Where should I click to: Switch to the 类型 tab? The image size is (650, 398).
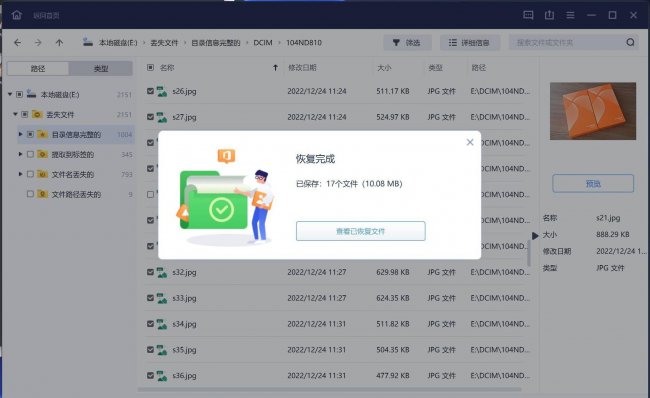point(101,68)
